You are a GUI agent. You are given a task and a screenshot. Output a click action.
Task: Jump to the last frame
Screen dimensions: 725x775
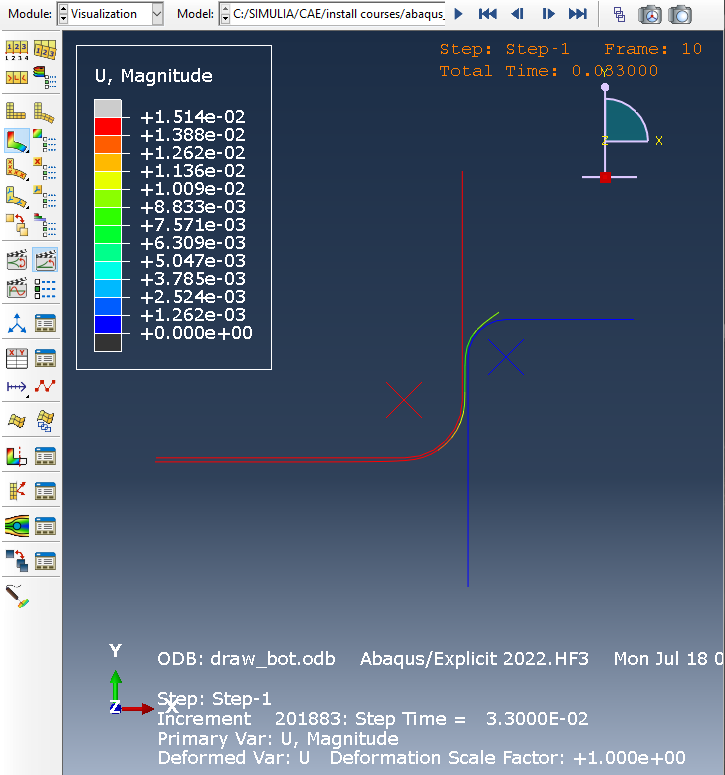pyautogui.click(x=578, y=14)
